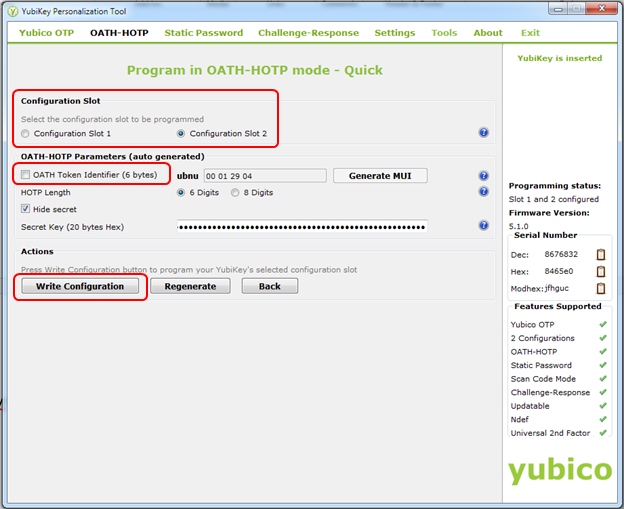Click the hex serial value 8465e0

[559, 271]
